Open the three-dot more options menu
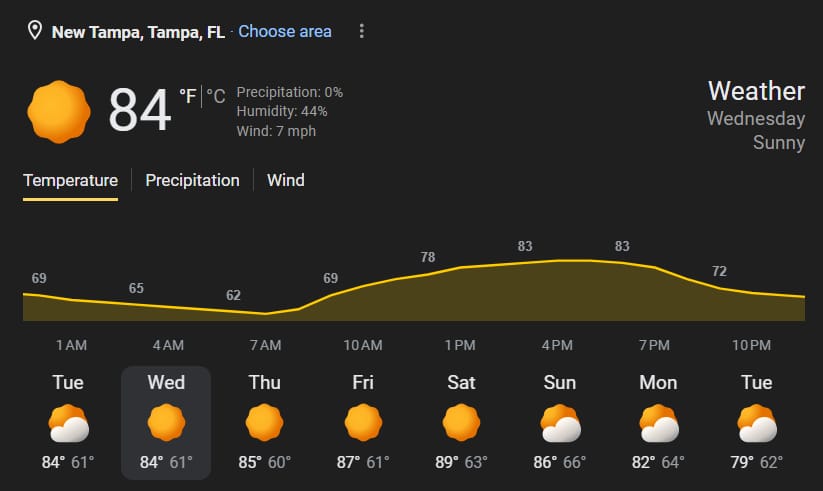 pyautogui.click(x=362, y=31)
